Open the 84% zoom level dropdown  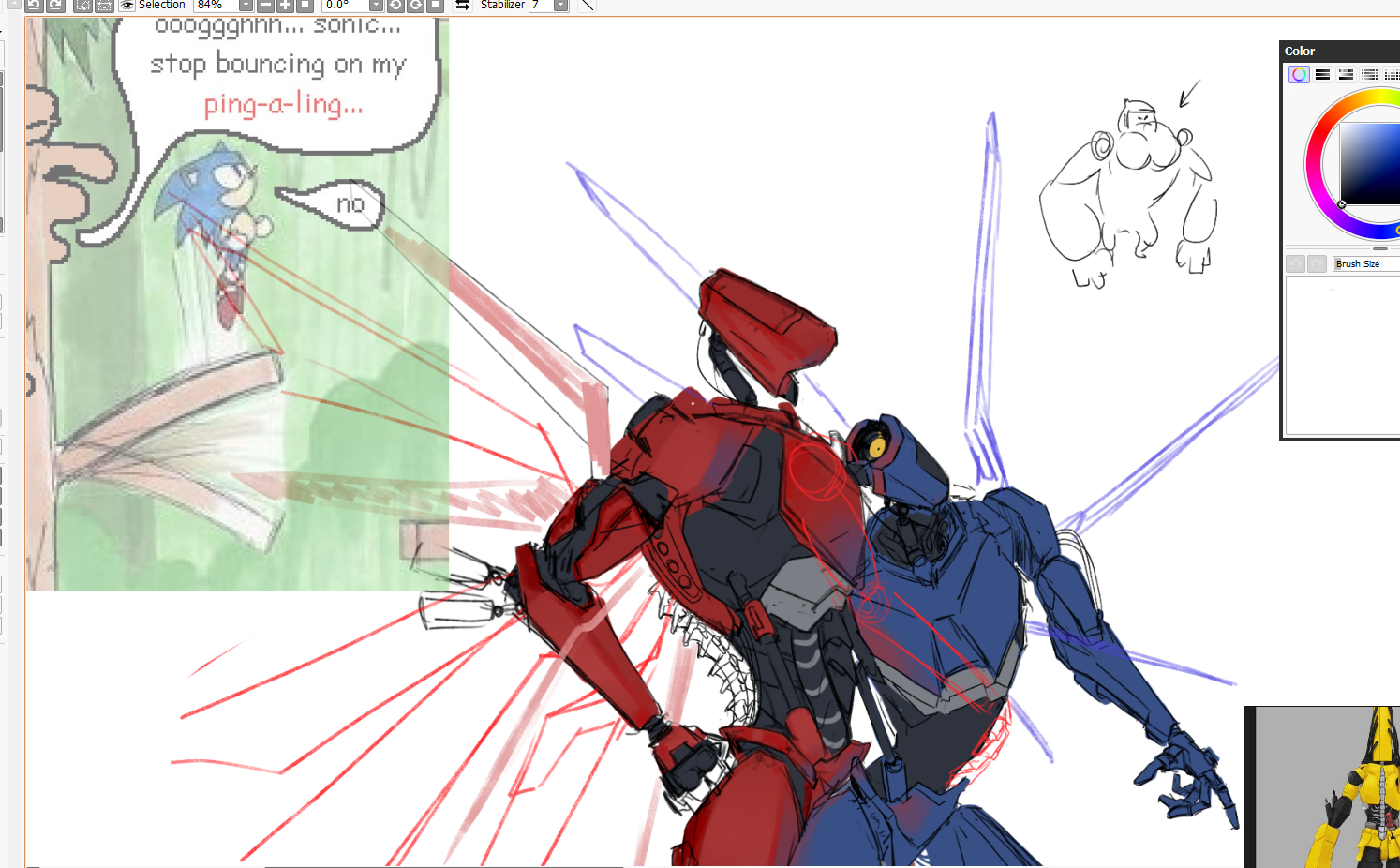(x=246, y=5)
